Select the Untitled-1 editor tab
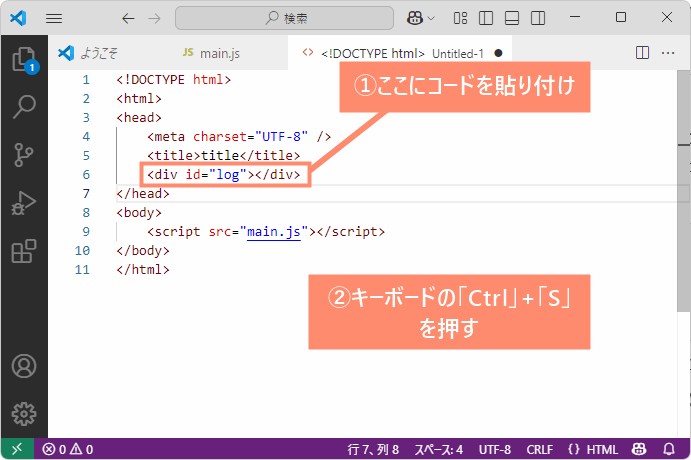The height and width of the screenshot is (460, 691). [399, 53]
